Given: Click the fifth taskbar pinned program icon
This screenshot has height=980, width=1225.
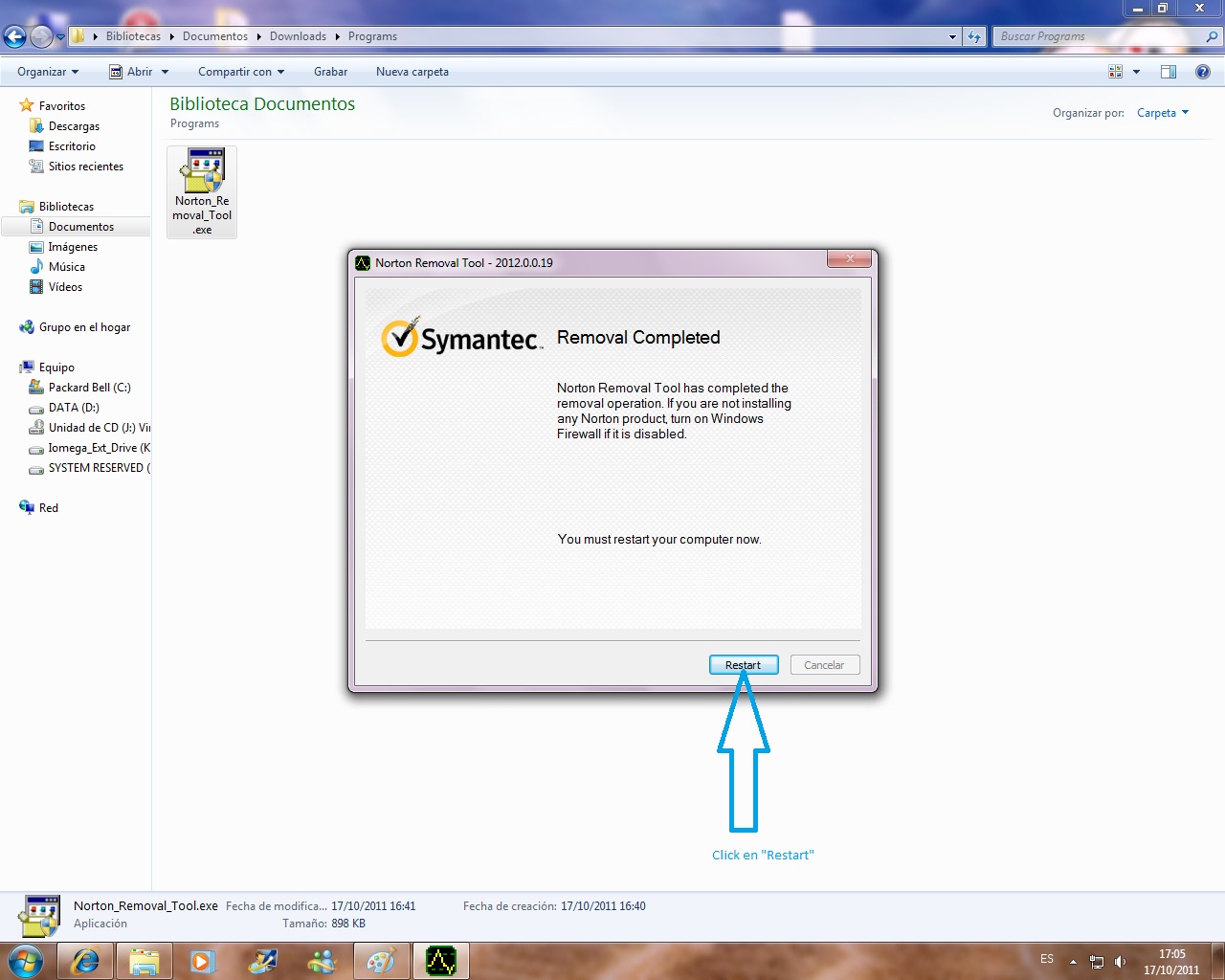Looking at the screenshot, I should click(262, 961).
